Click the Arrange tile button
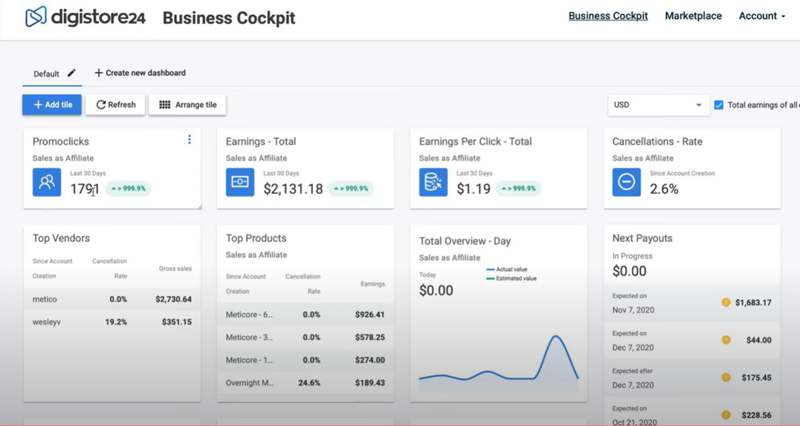Image resolution: width=800 pixels, height=426 pixels. point(188,105)
